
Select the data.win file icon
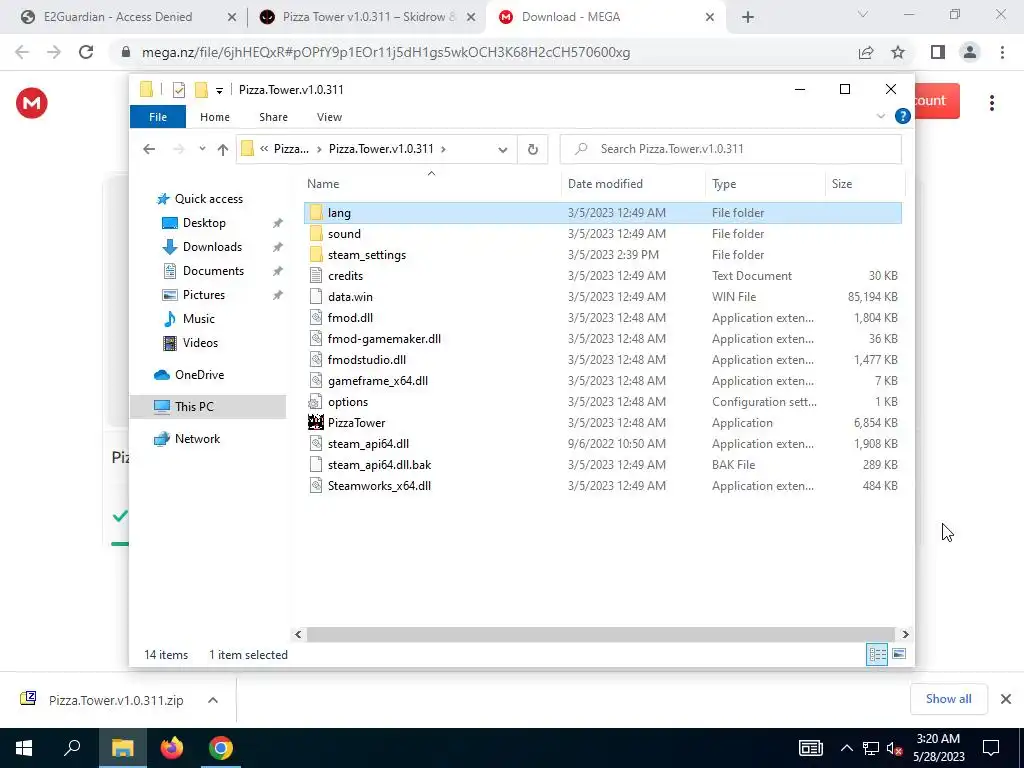[x=316, y=296]
